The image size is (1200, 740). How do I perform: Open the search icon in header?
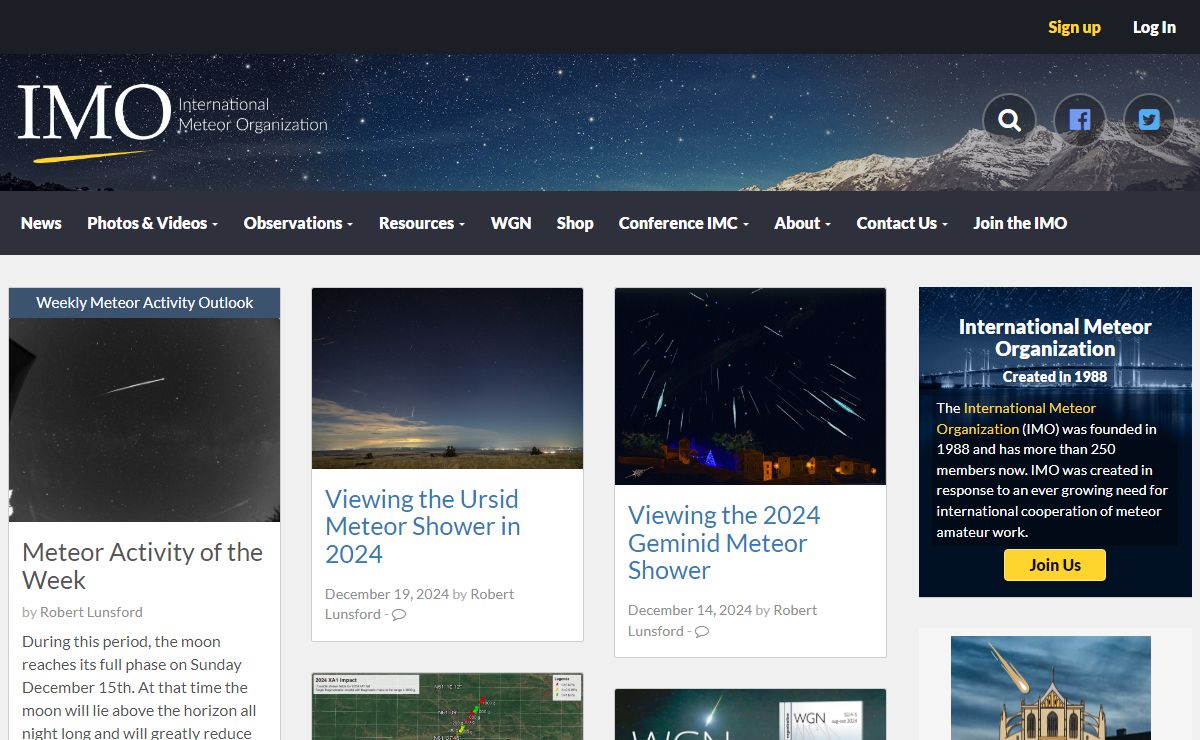[x=1009, y=120]
